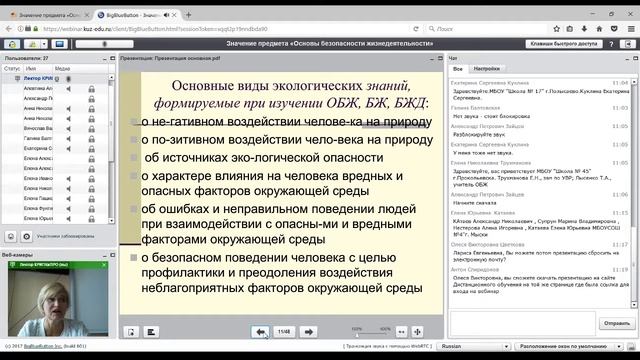Click the Pocket icon in browser toolbar
The width and height of the screenshot is (640, 360).
(x=614, y=29)
